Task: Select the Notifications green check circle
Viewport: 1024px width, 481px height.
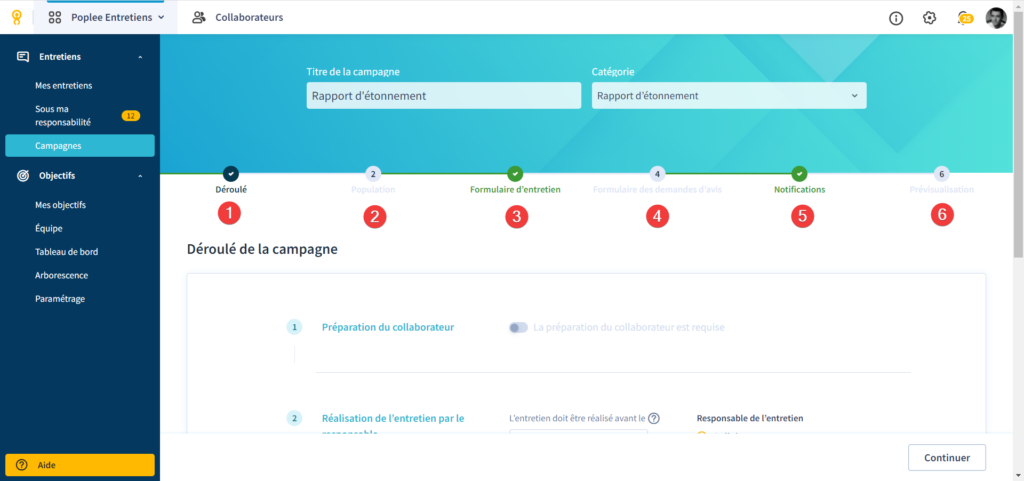Action: click(x=799, y=174)
